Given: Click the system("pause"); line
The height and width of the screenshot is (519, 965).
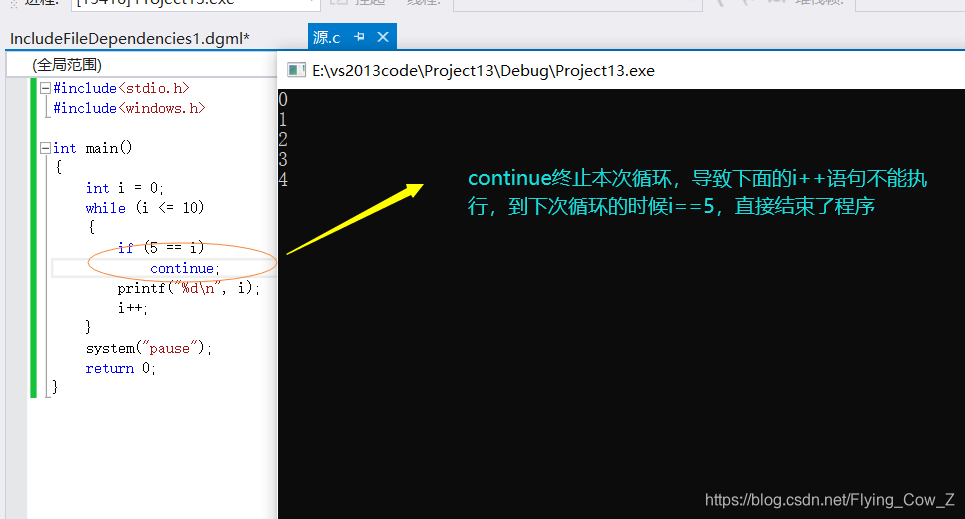Looking at the screenshot, I should tap(148, 348).
